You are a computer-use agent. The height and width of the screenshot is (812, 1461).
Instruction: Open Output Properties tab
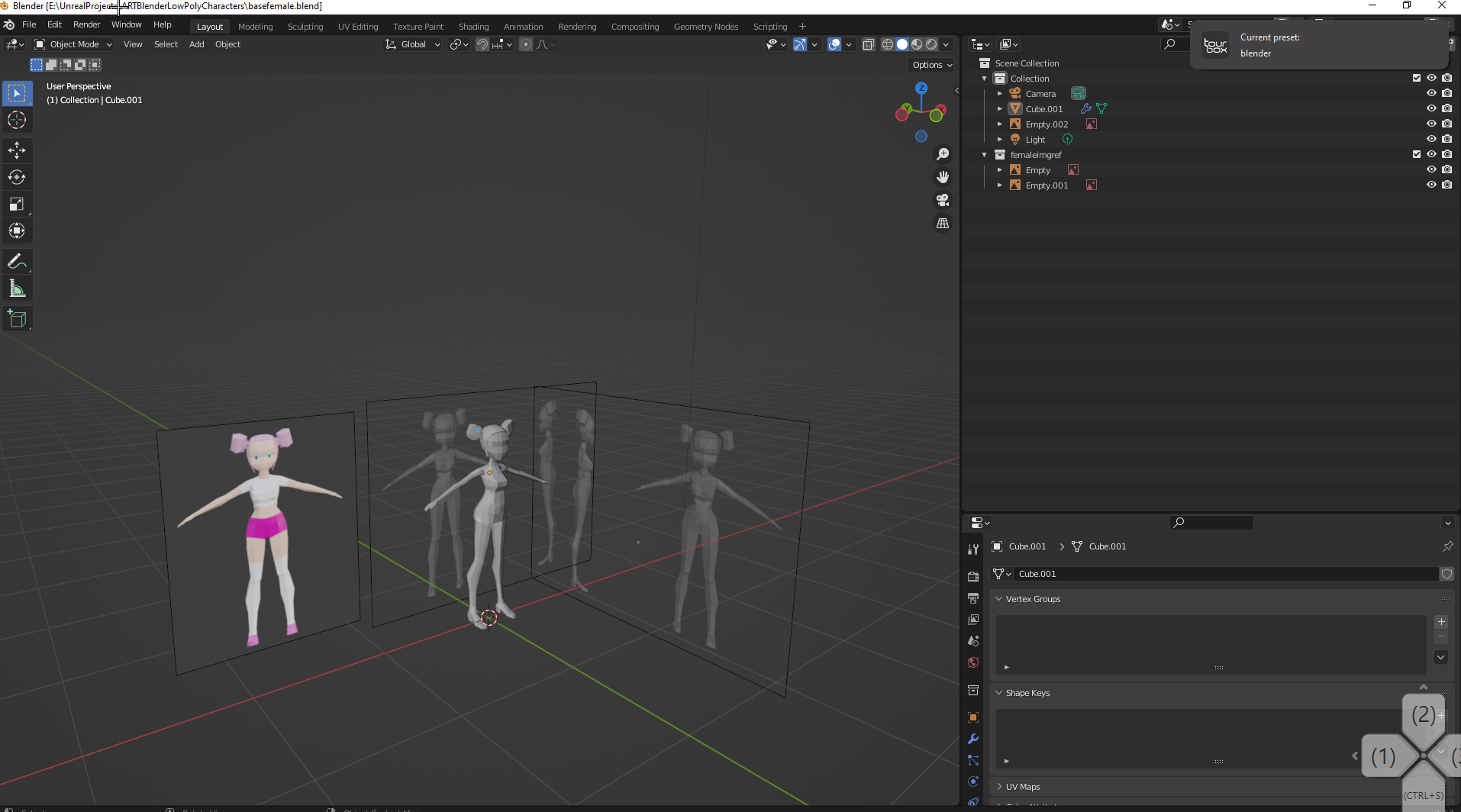point(973,598)
